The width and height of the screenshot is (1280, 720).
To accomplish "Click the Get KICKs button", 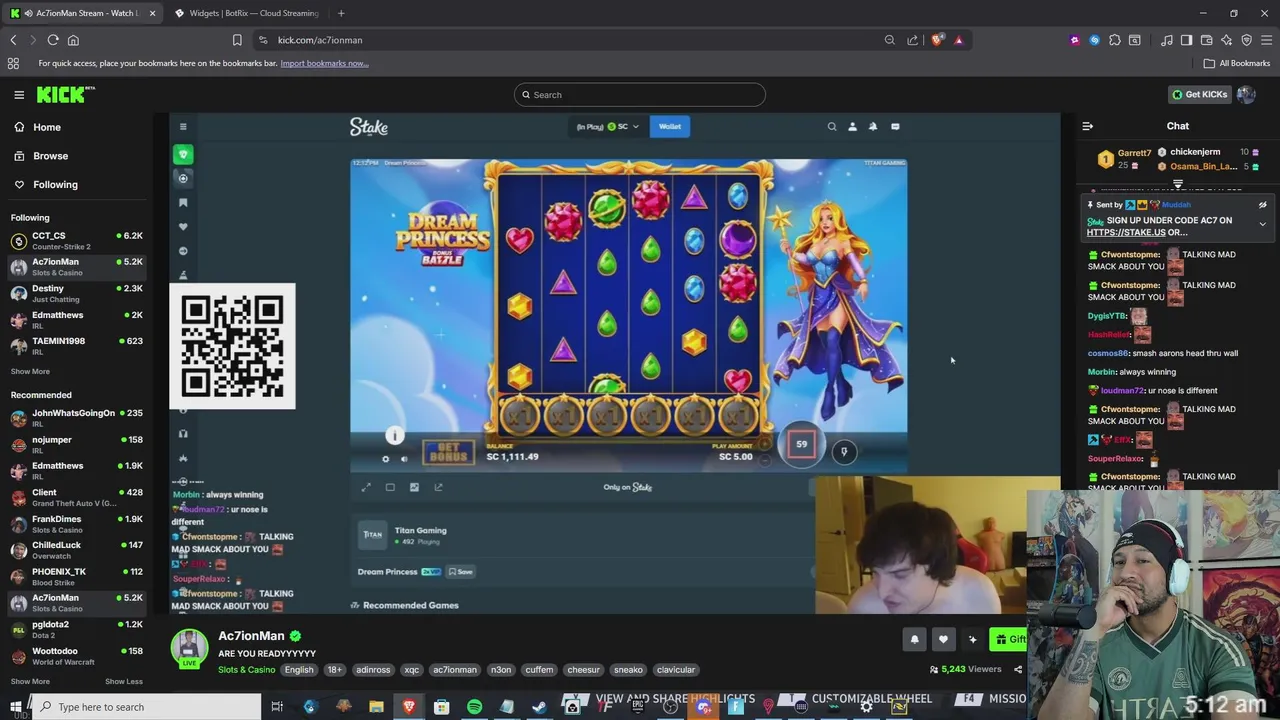I will pos(1199,95).
